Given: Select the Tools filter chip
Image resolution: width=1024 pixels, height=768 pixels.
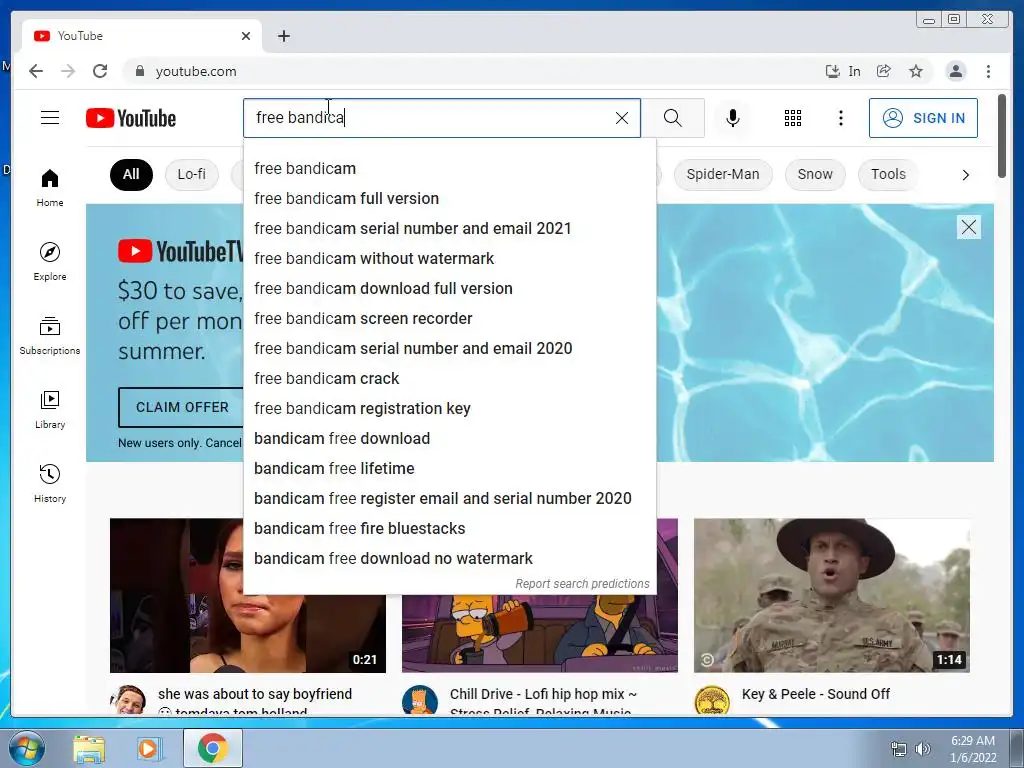Looking at the screenshot, I should (888, 174).
